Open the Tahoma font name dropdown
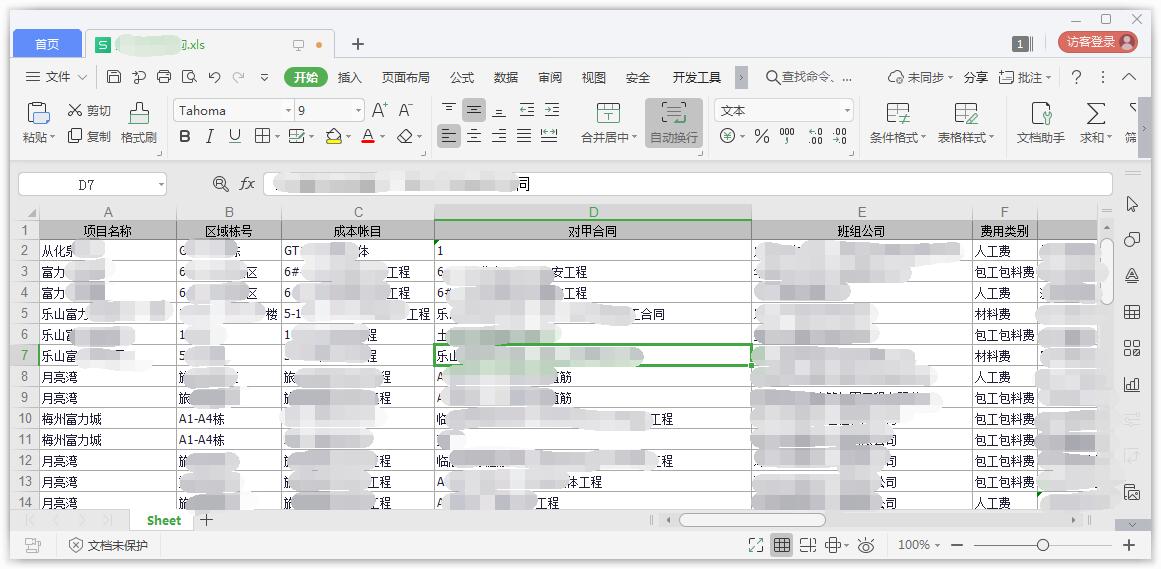Screen dimensions: 1161x569 pyautogui.click(x=288, y=111)
